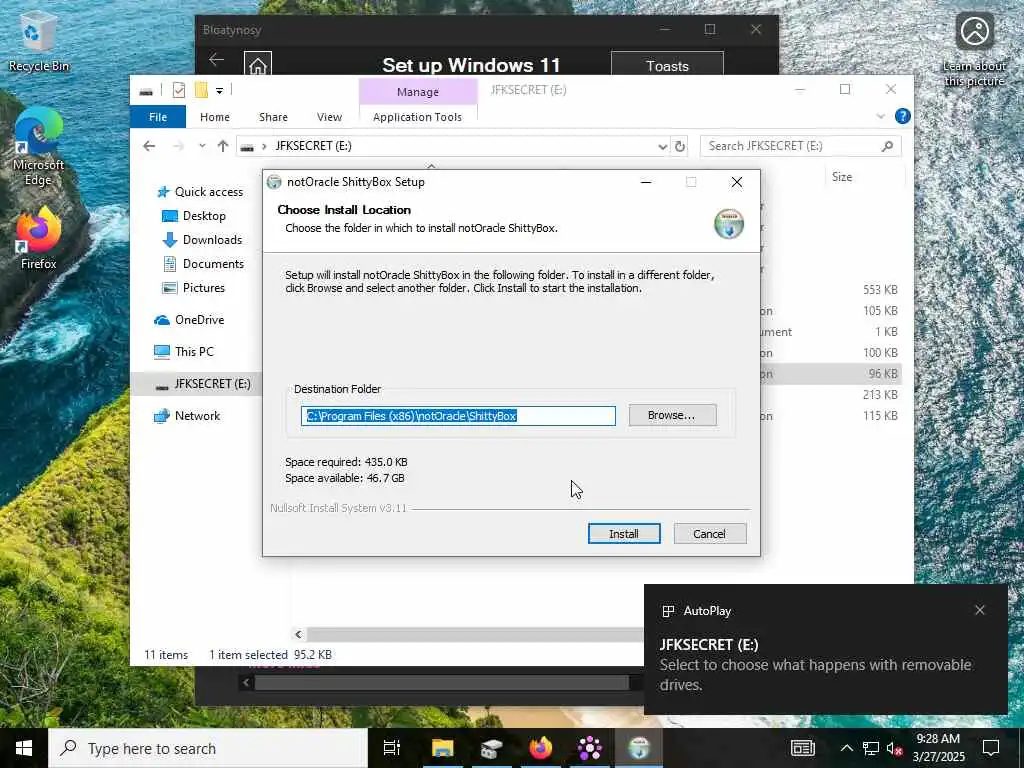Screen dimensions: 1024x768
Task: Open File Explorer taskbar icon
Action: coord(442,748)
